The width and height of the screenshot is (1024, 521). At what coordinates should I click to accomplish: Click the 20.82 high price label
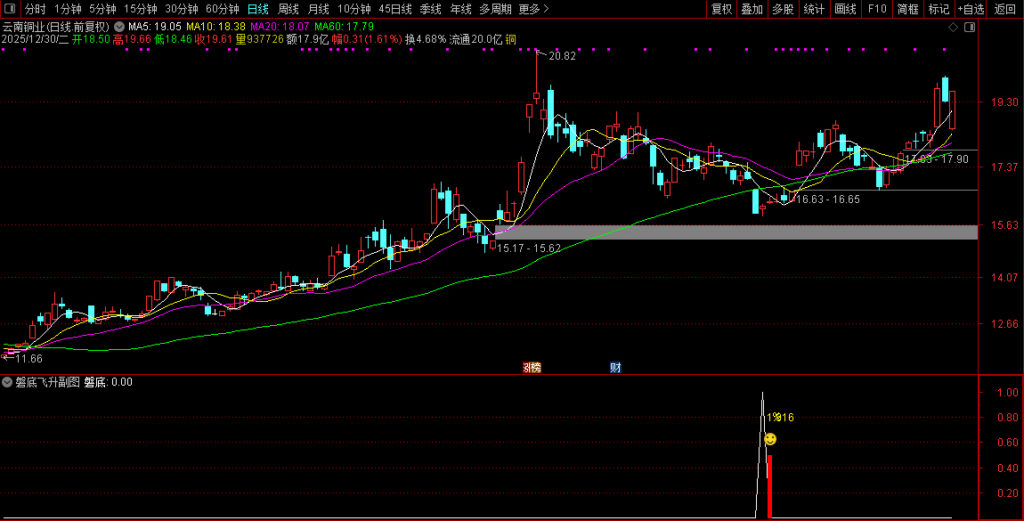(x=562, y=56)
